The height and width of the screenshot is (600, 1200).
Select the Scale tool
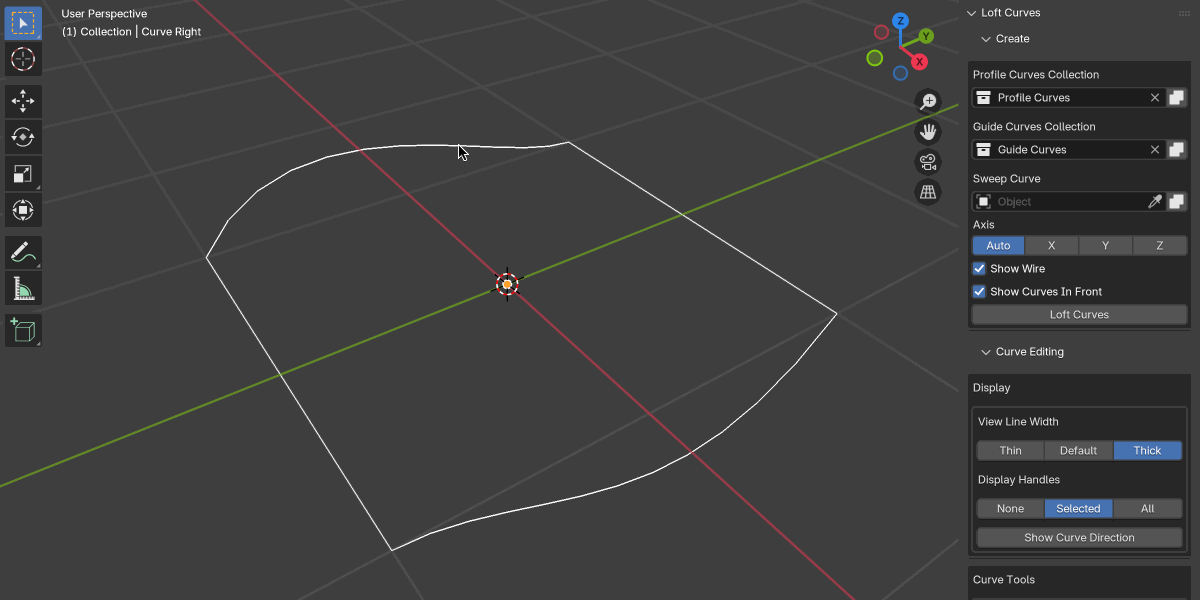(23, 174)
